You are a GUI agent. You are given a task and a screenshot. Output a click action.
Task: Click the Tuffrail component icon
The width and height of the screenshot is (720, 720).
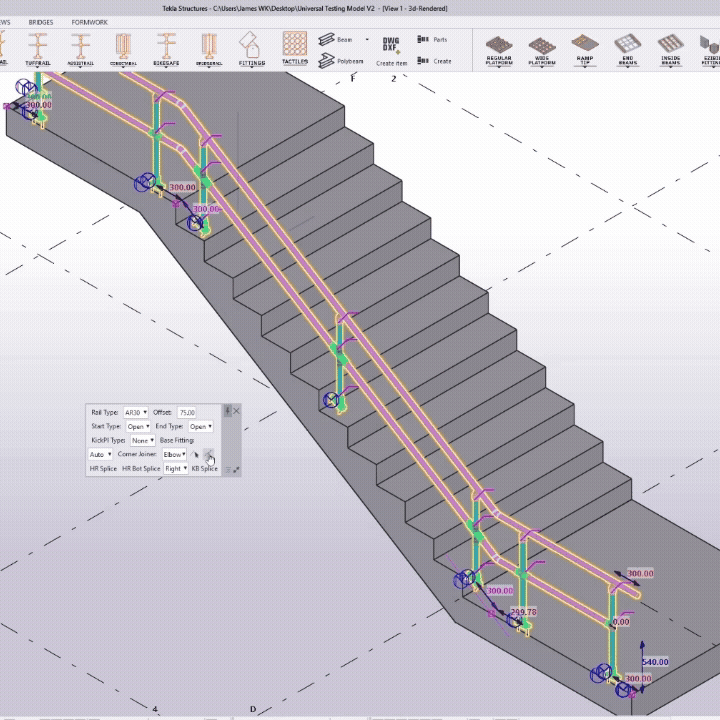tap(38, 46)
